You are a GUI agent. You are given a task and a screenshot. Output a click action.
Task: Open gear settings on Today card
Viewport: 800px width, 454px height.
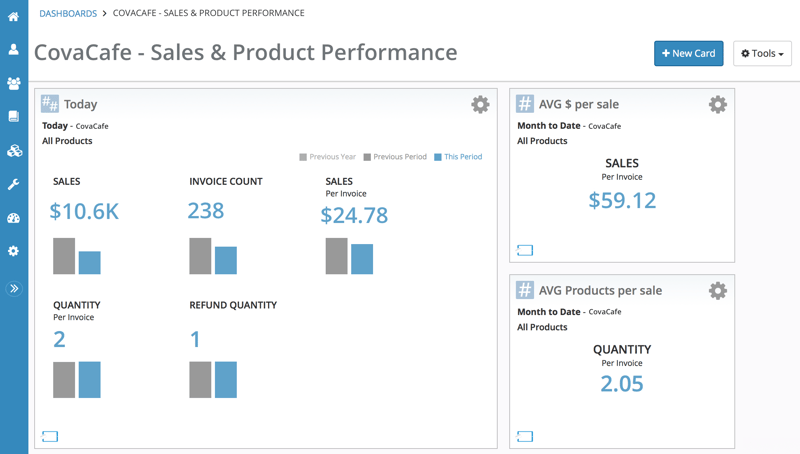pyautogui.click(x=480, y=105)
